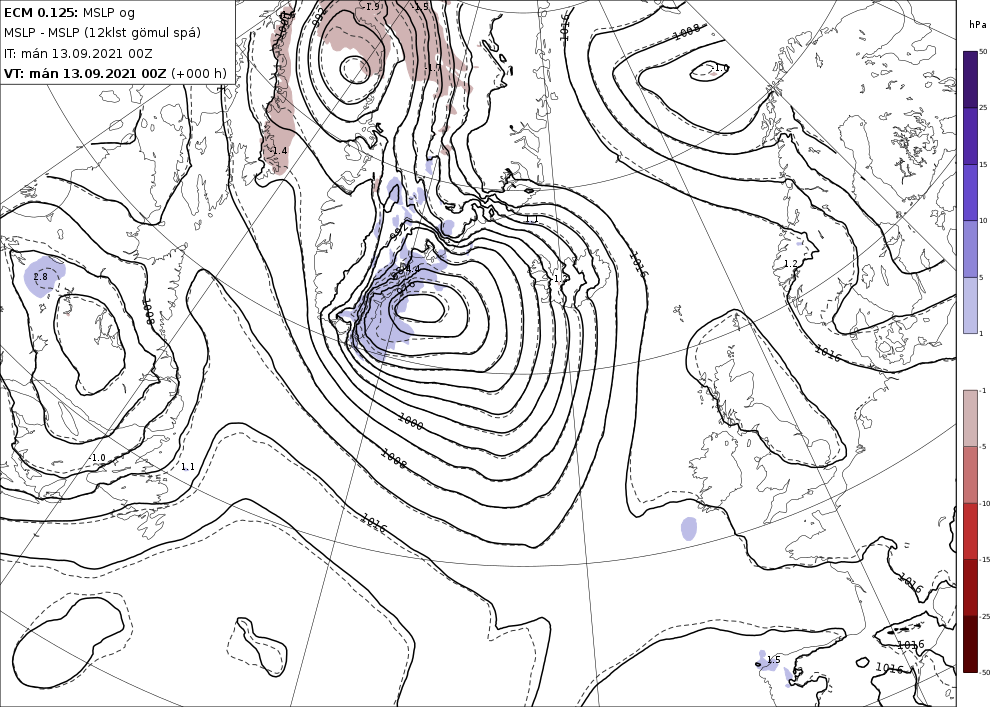Select the bright red -10 to -15 swatch
Screen dimensions: 1000x707
point(970,531)
